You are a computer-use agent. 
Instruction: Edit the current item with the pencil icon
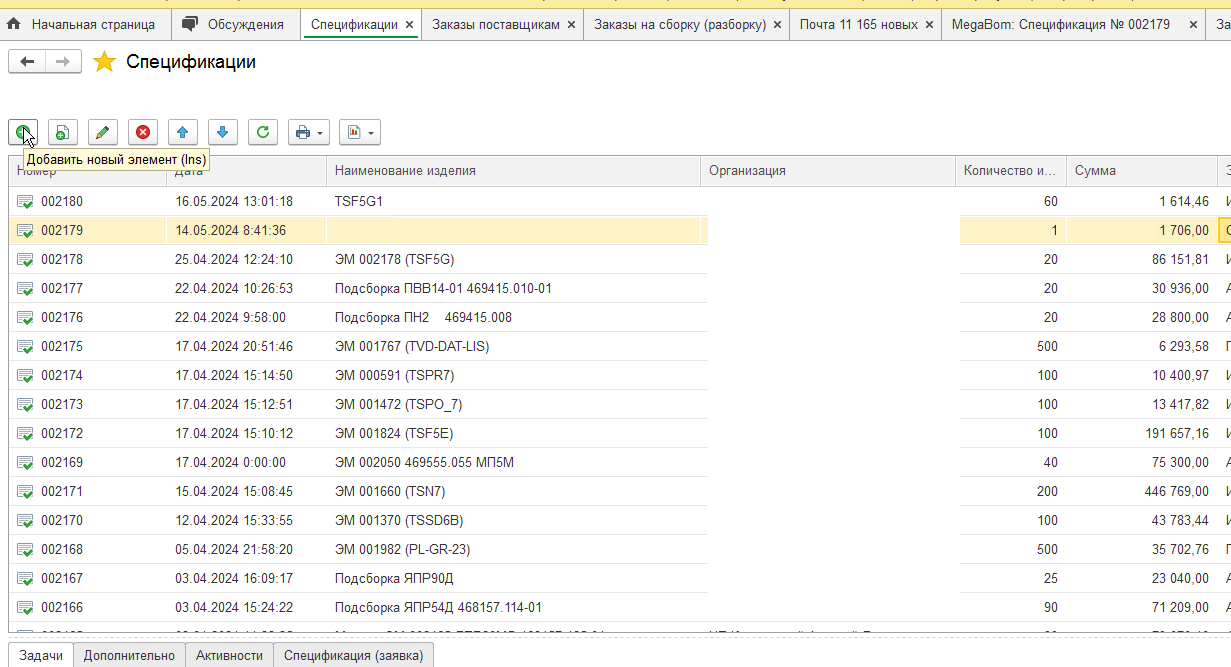(x=102, y=132)
